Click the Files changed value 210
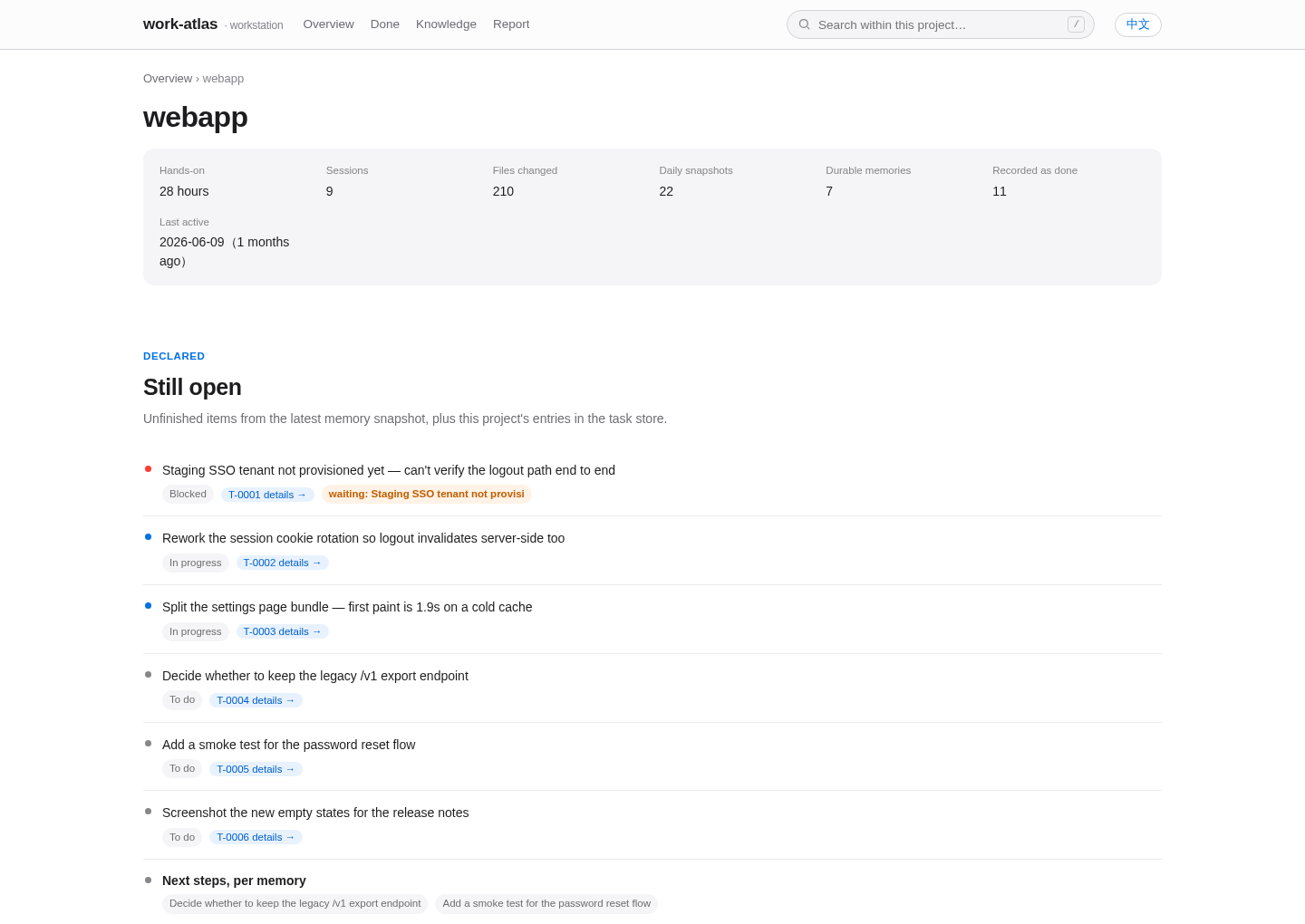The width and height of the screenshot is (1305, 924). [x=503, y=191]
